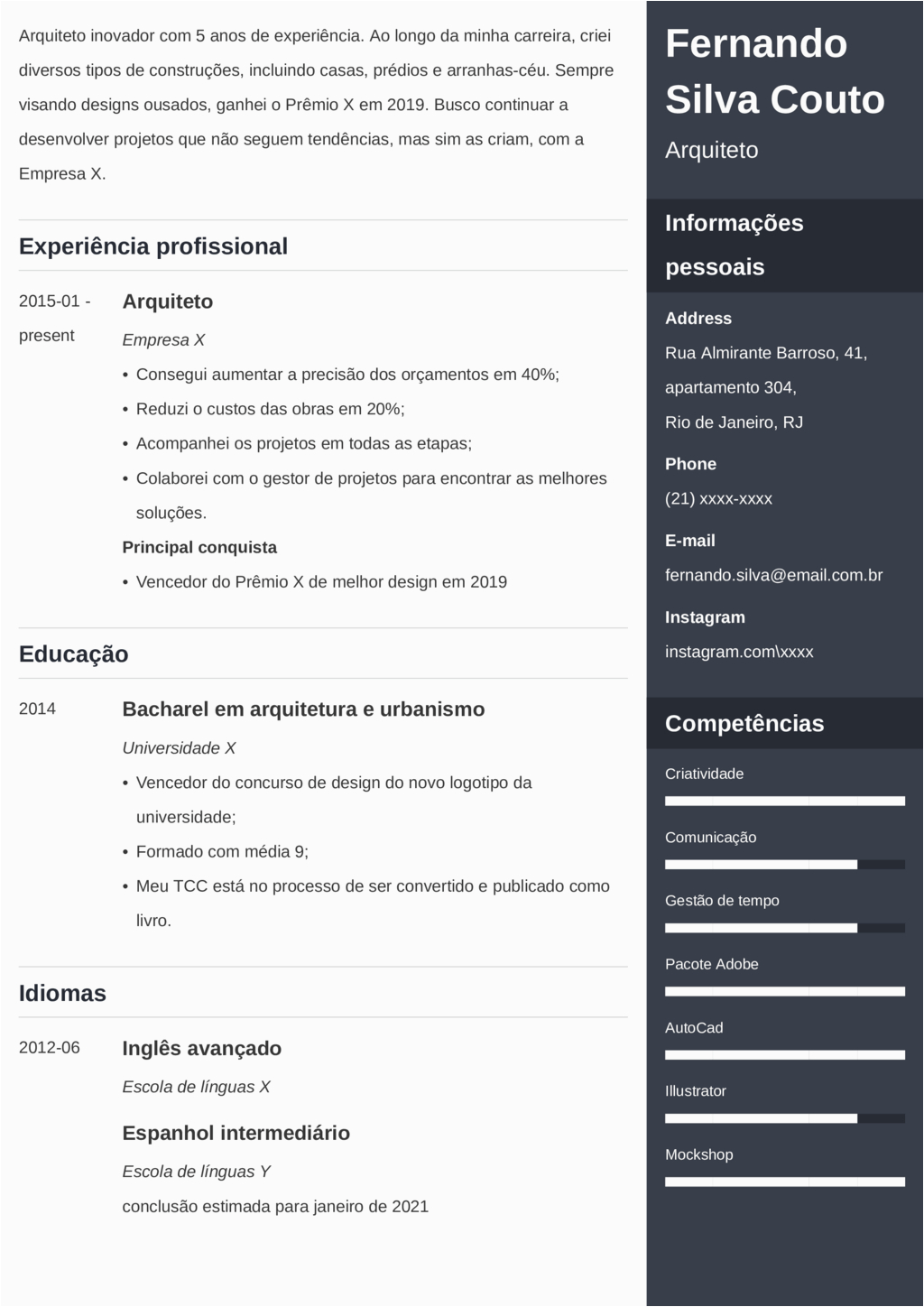The width and height of the screenshot is (924, 1307).
Task: Click the Bacharel em arquitetura e urbanismo title
Action: [x=303, y=709]
